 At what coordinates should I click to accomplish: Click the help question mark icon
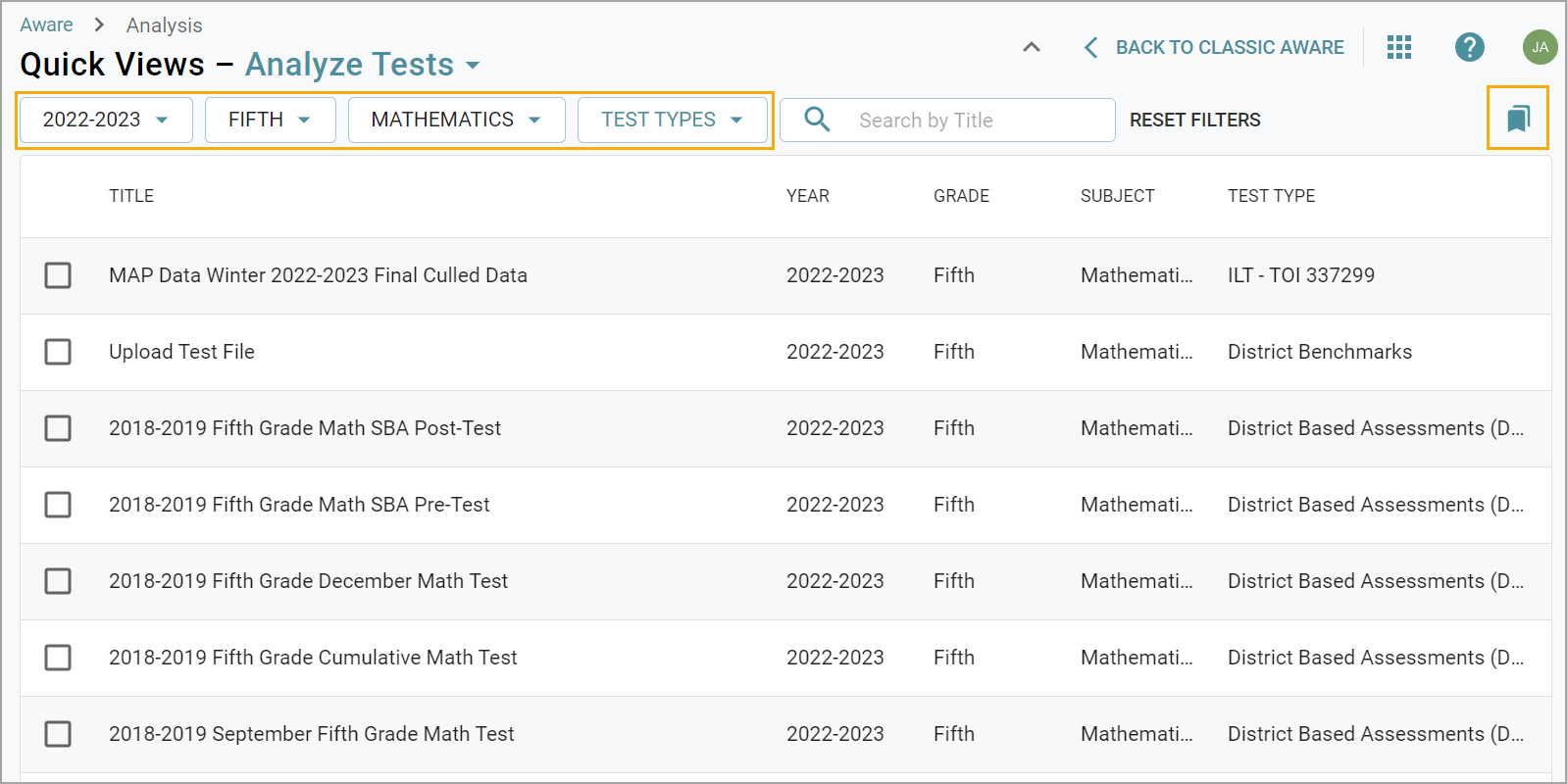pyautogui.click(x=1469, y=47)
